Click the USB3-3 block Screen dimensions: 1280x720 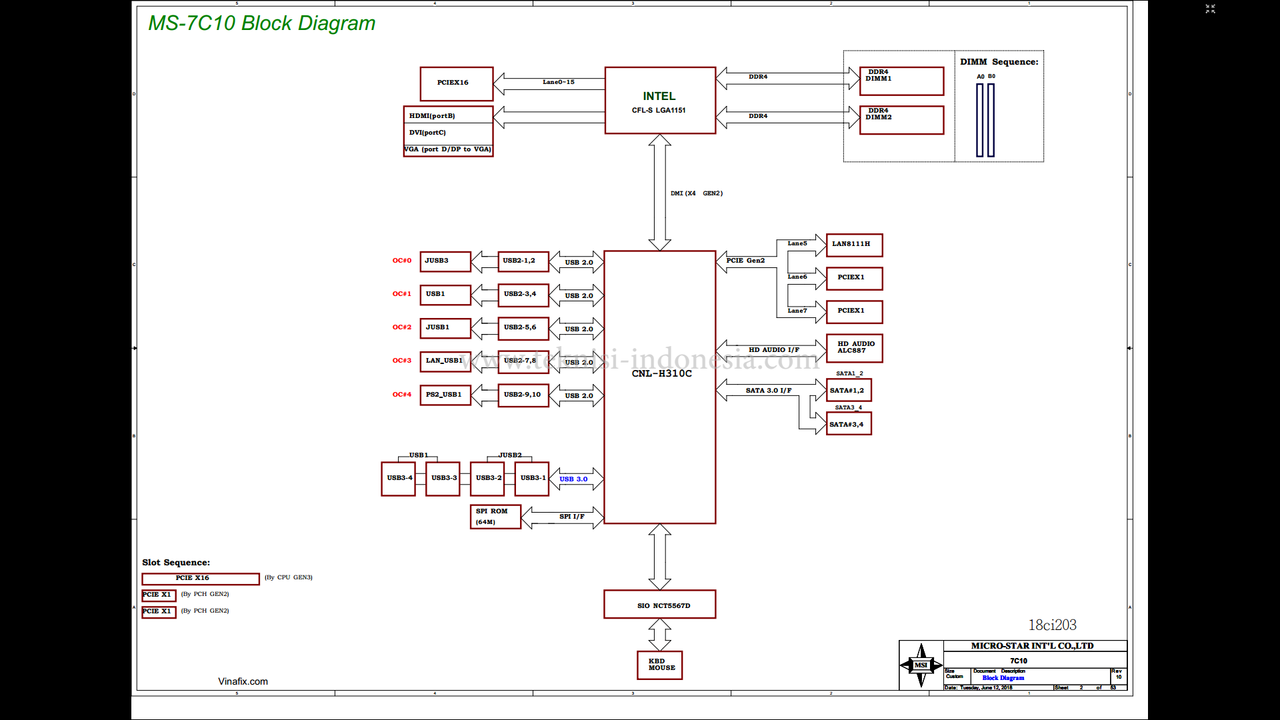click(x=443, y=478)
